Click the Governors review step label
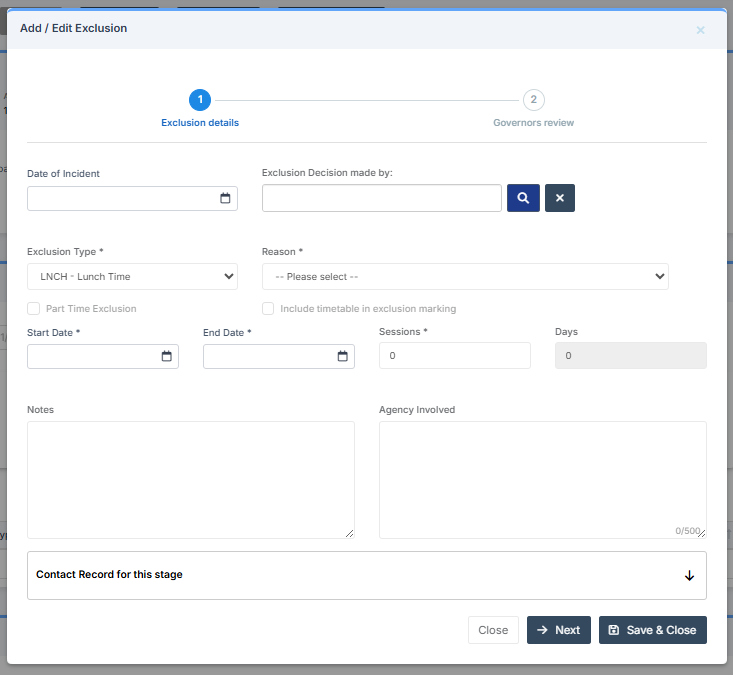This screenshot has height=675, width=733. click(533, 122)
